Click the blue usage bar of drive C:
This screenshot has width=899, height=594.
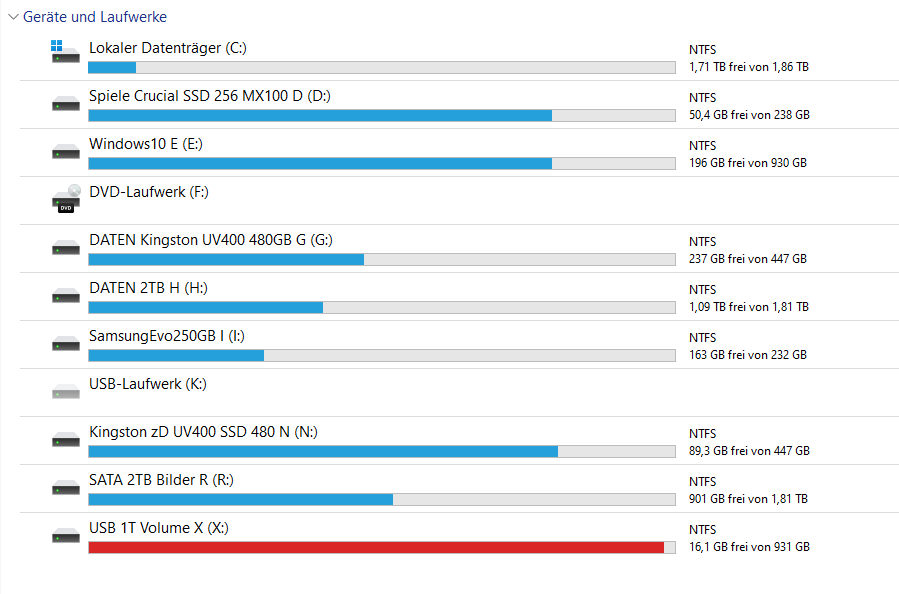pyautogui.click(x=112, y=67)
